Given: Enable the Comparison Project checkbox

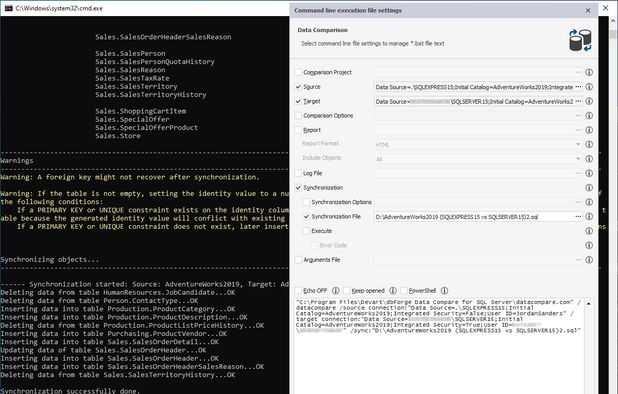Looking at the screenshot, I should click(x=298, y=72).
